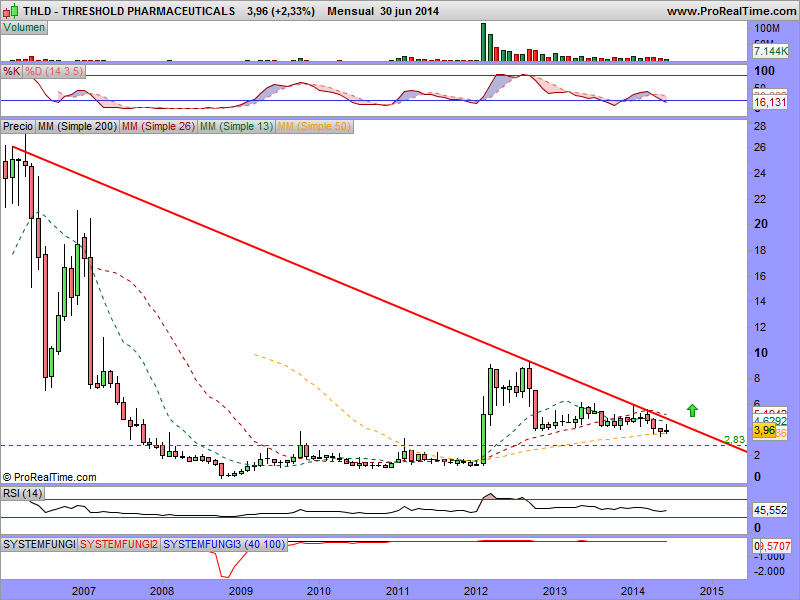
Task: Click the 3,96 (+2,33%) quote text
Action: 281,11
